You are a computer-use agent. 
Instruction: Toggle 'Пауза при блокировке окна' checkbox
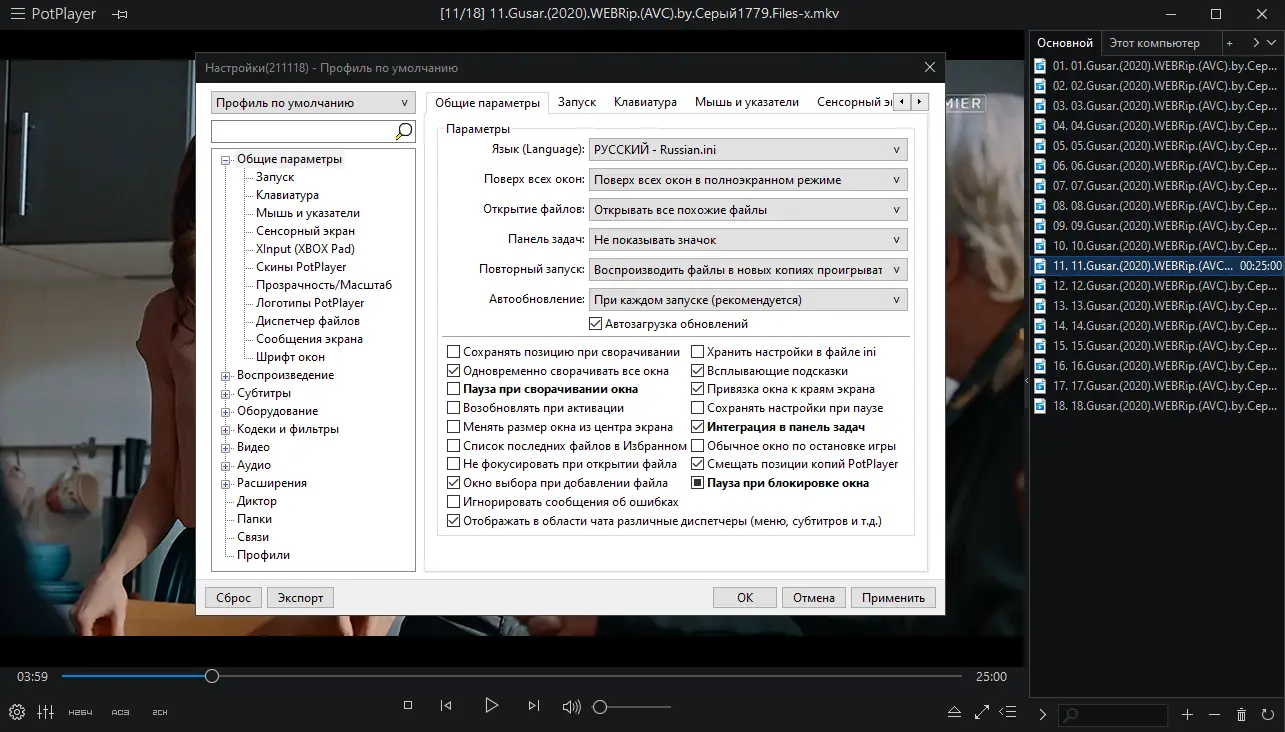click(x=698, y=483)
